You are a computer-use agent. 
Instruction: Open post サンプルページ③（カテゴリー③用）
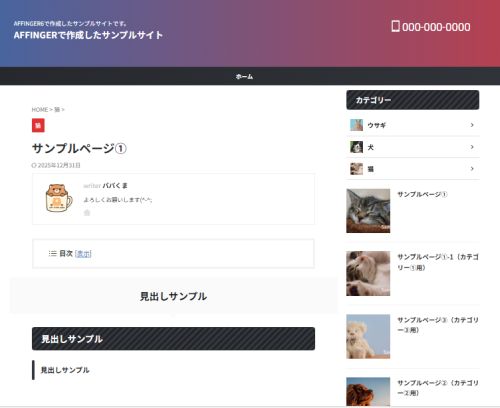(x=438, y=325)
